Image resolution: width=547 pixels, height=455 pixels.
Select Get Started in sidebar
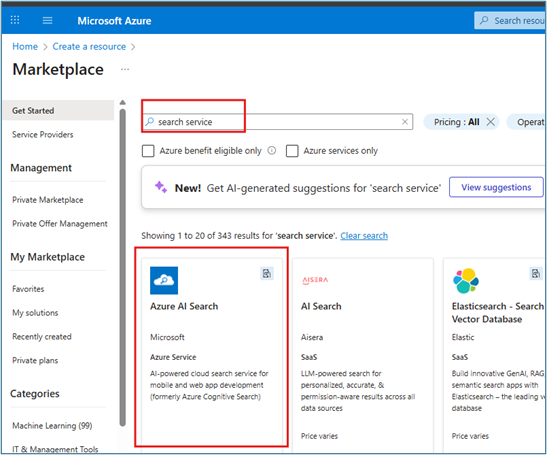pos(58,111)
